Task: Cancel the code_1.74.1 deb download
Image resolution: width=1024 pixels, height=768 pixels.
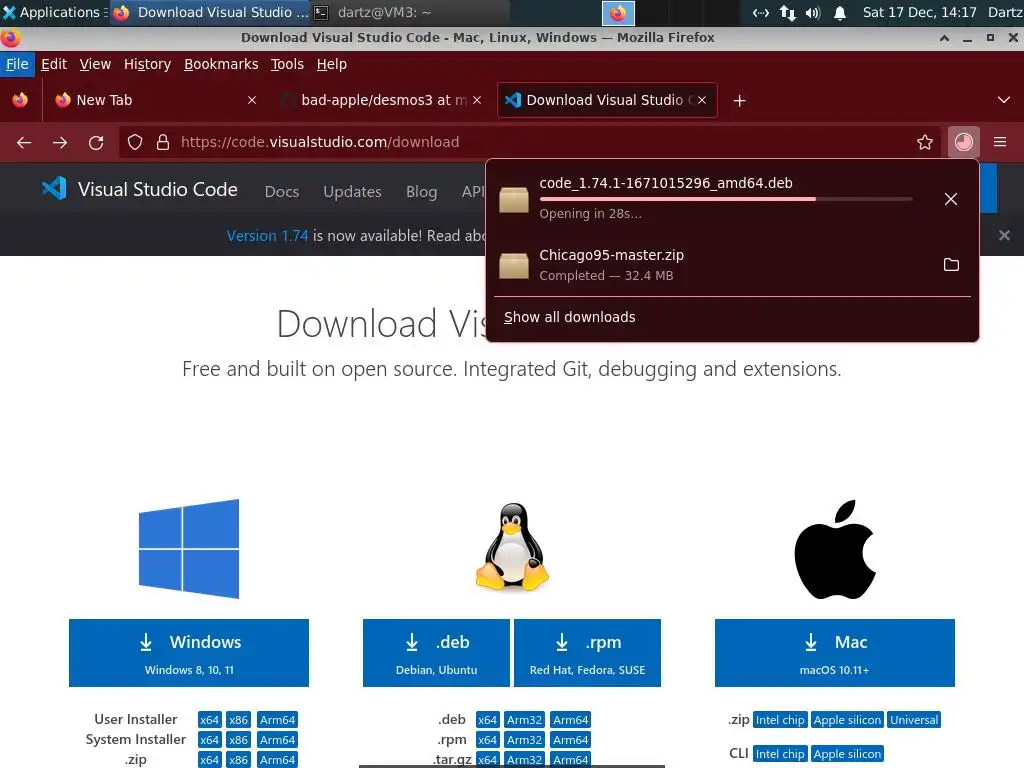Action: [x=951, y=199]
